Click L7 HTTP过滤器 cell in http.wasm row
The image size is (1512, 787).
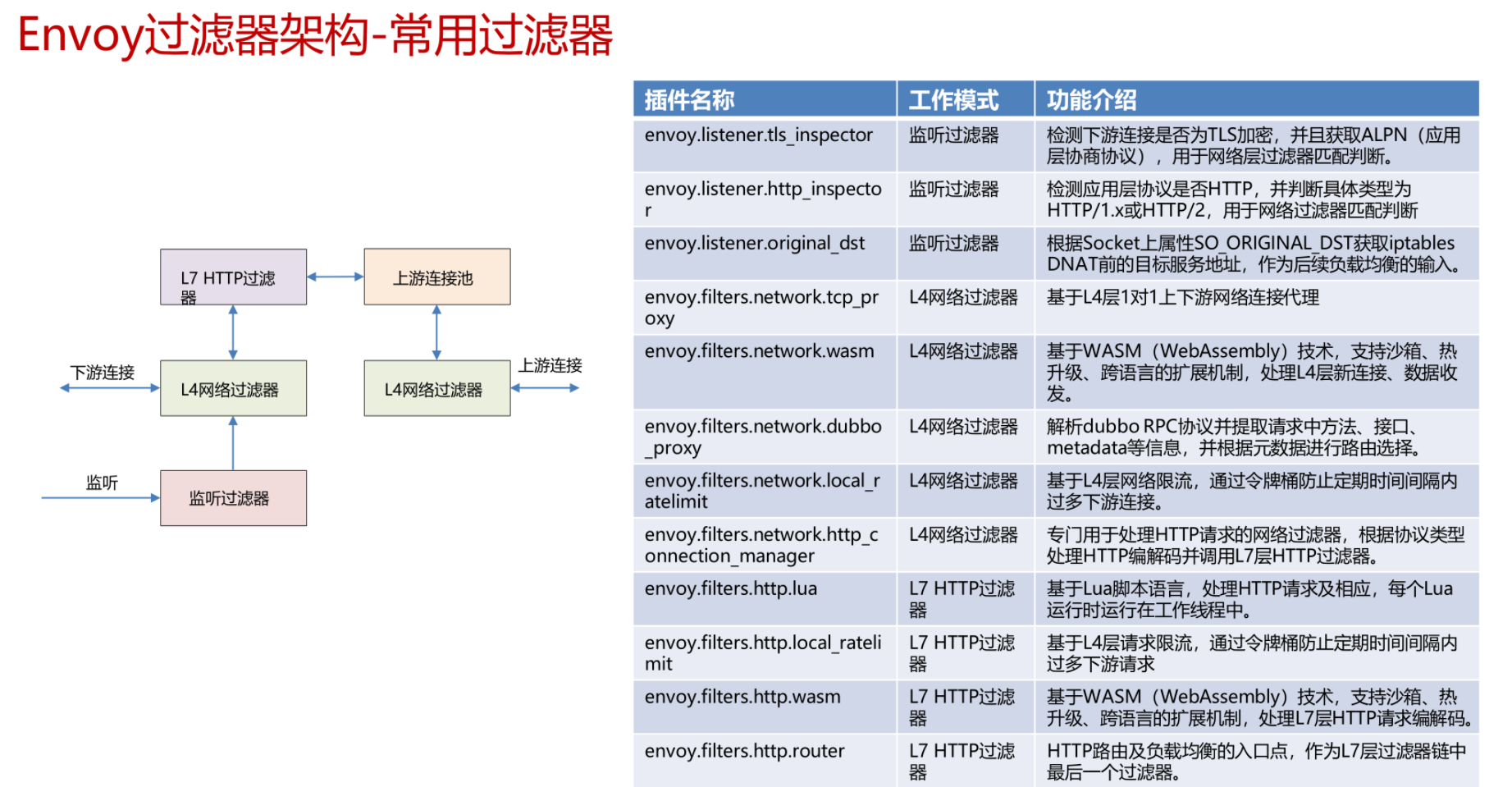(966, 708)
